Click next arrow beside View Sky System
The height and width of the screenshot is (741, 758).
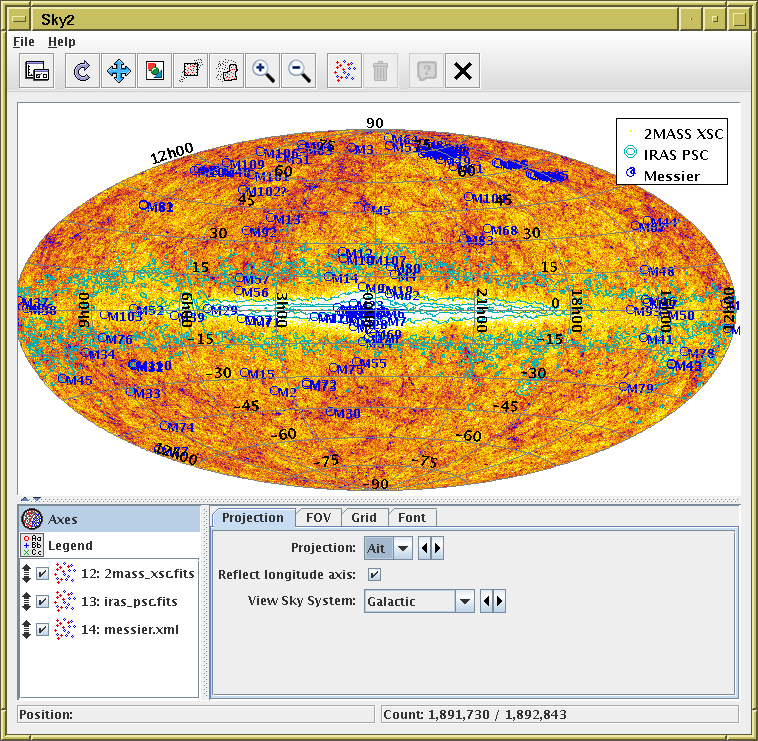500,601
